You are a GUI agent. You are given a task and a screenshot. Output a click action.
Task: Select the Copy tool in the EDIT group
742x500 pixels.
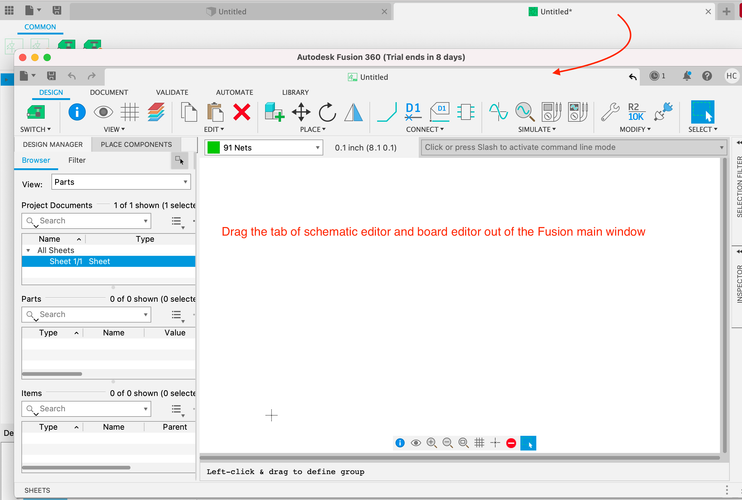[x=189, y=112]
